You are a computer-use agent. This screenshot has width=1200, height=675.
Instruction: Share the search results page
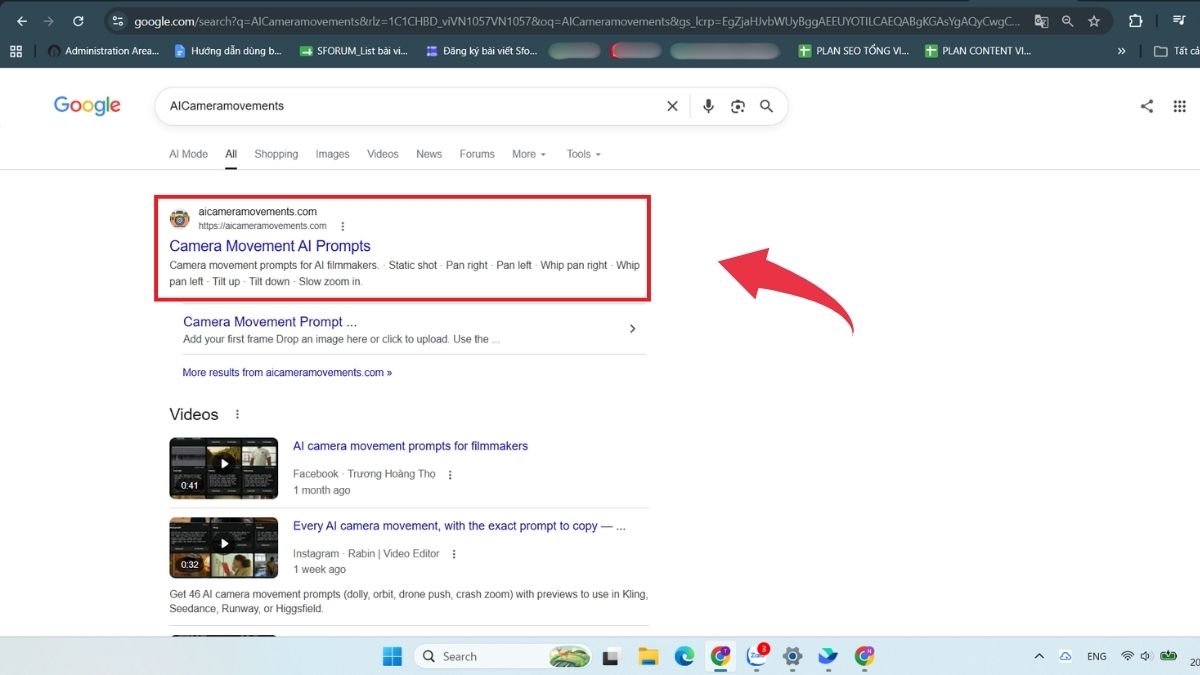pos(1147,106)
